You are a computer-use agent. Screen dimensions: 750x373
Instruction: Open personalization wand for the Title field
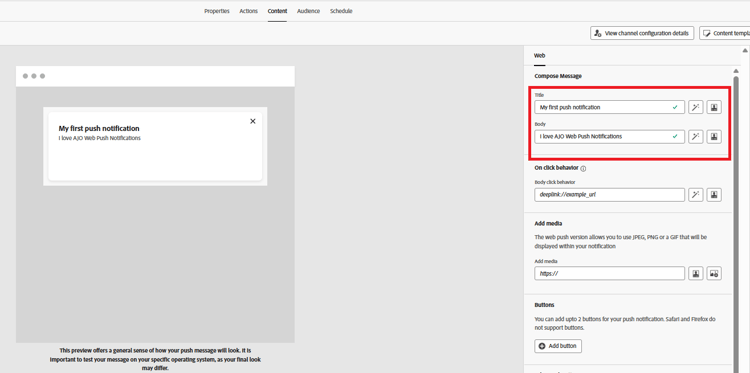[x=695, y=107]
